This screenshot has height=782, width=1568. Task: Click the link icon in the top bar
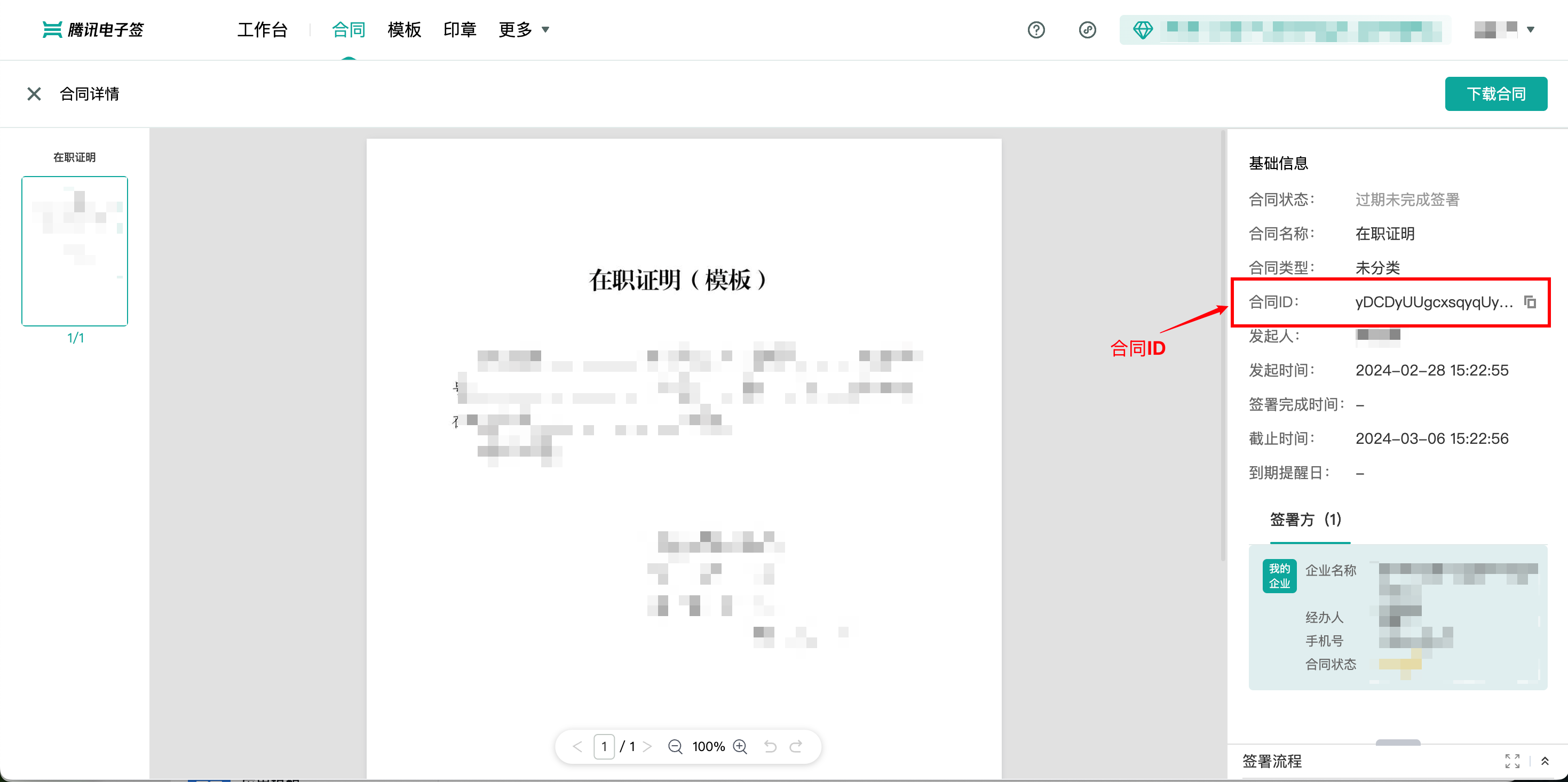[1087, 30]
